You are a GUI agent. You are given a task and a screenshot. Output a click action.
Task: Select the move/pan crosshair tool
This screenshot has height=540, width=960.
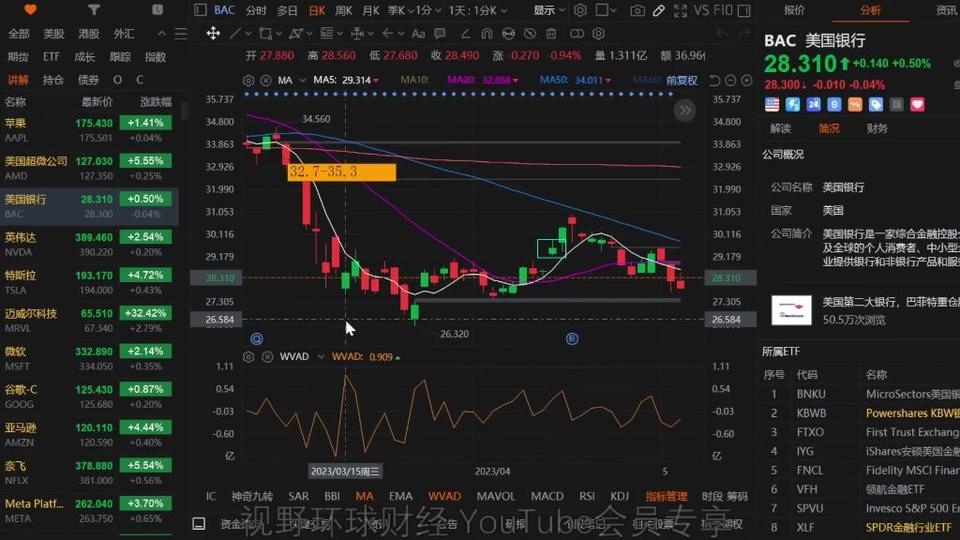pyautogui.click(x=213, y=33)
